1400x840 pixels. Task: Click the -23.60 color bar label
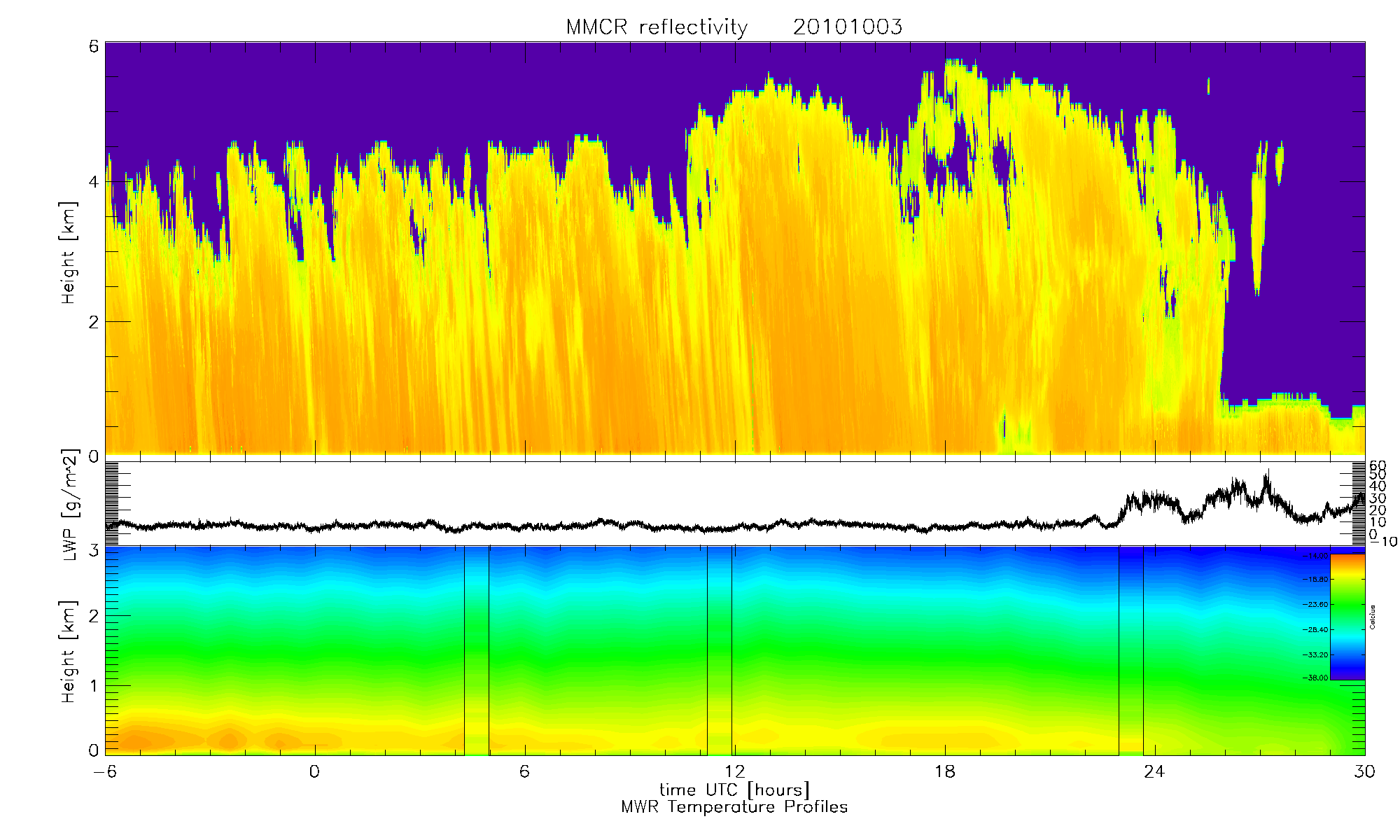[x=1317, y=604]
